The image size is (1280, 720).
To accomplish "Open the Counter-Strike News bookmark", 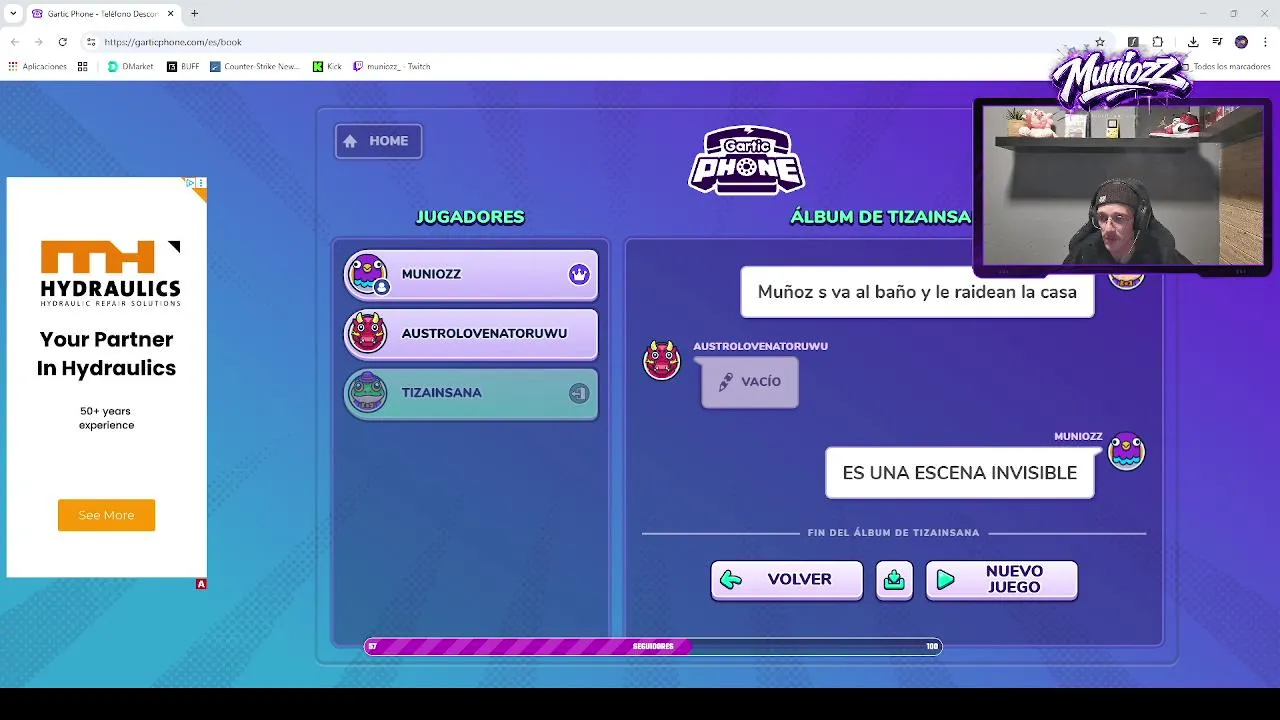I will point(255,67).
